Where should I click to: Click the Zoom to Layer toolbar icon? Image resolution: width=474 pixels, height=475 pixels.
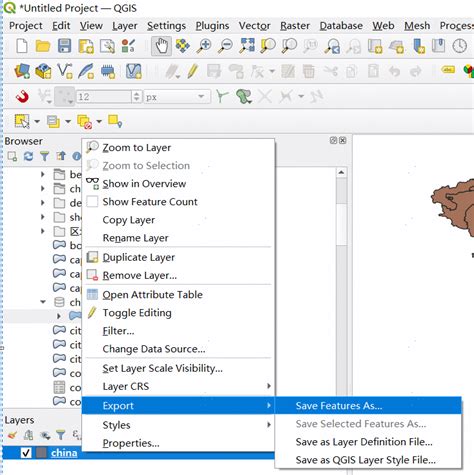[289, 46]
